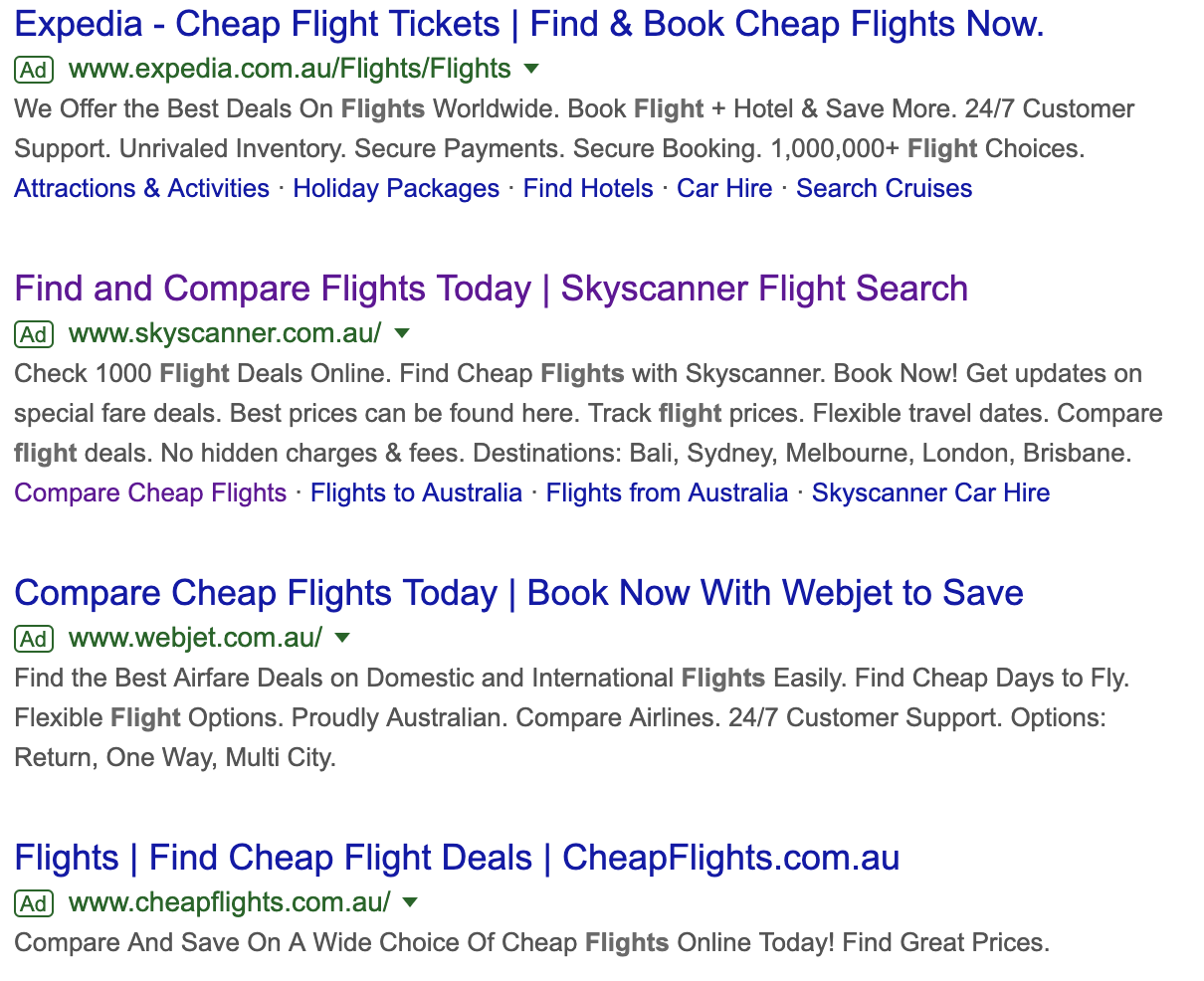Open the Expedia Cheap Flight Tickets headline
This screenshot has height=981, width=1204.
click(528, 24)
